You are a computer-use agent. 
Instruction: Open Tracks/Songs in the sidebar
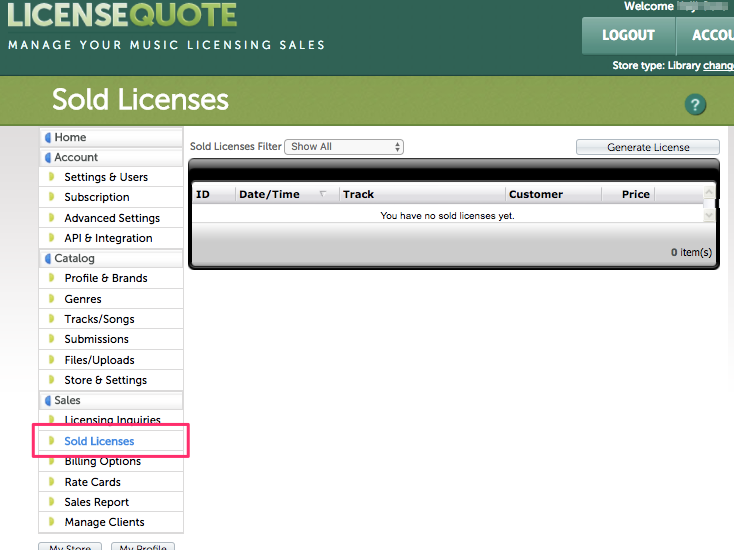point(99,319)
